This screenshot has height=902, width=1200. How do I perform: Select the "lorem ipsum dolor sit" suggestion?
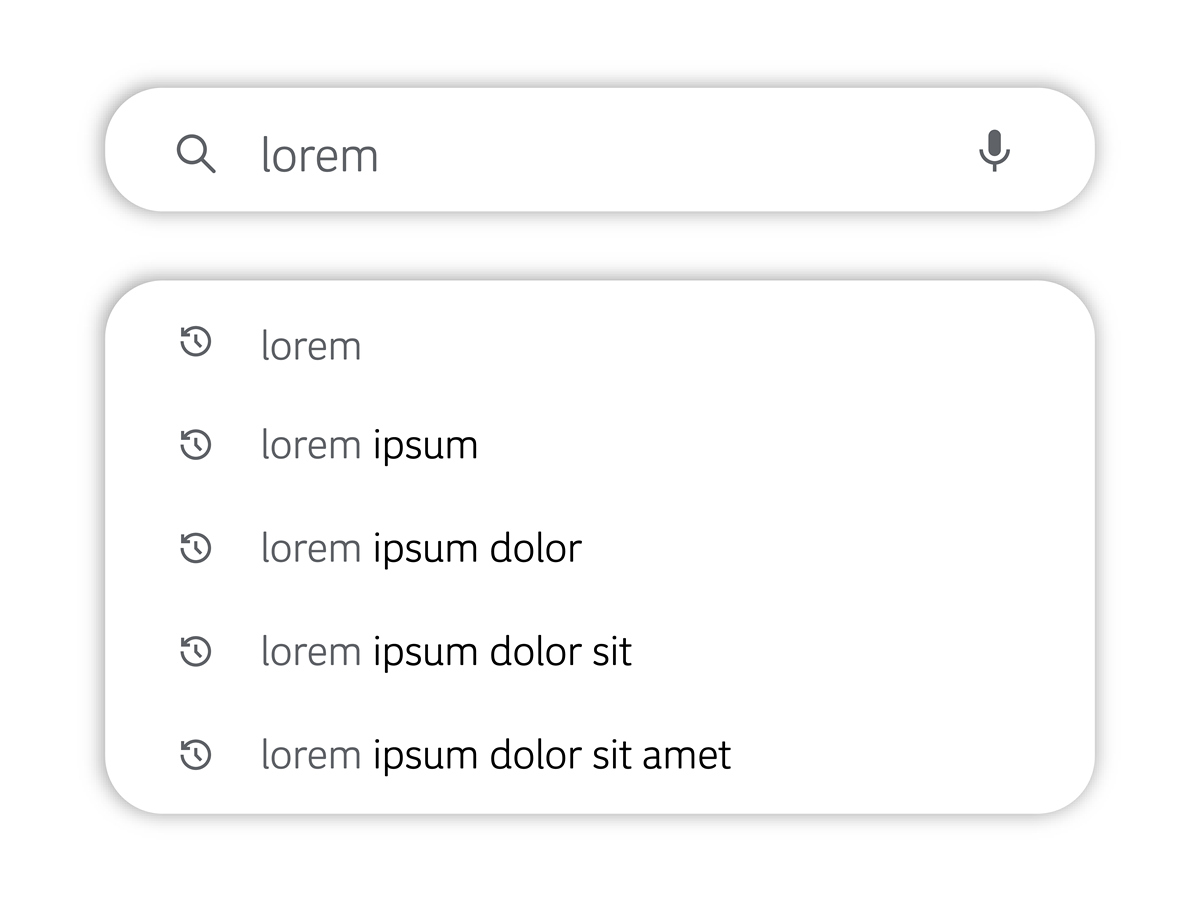click(x=446, y=652)
